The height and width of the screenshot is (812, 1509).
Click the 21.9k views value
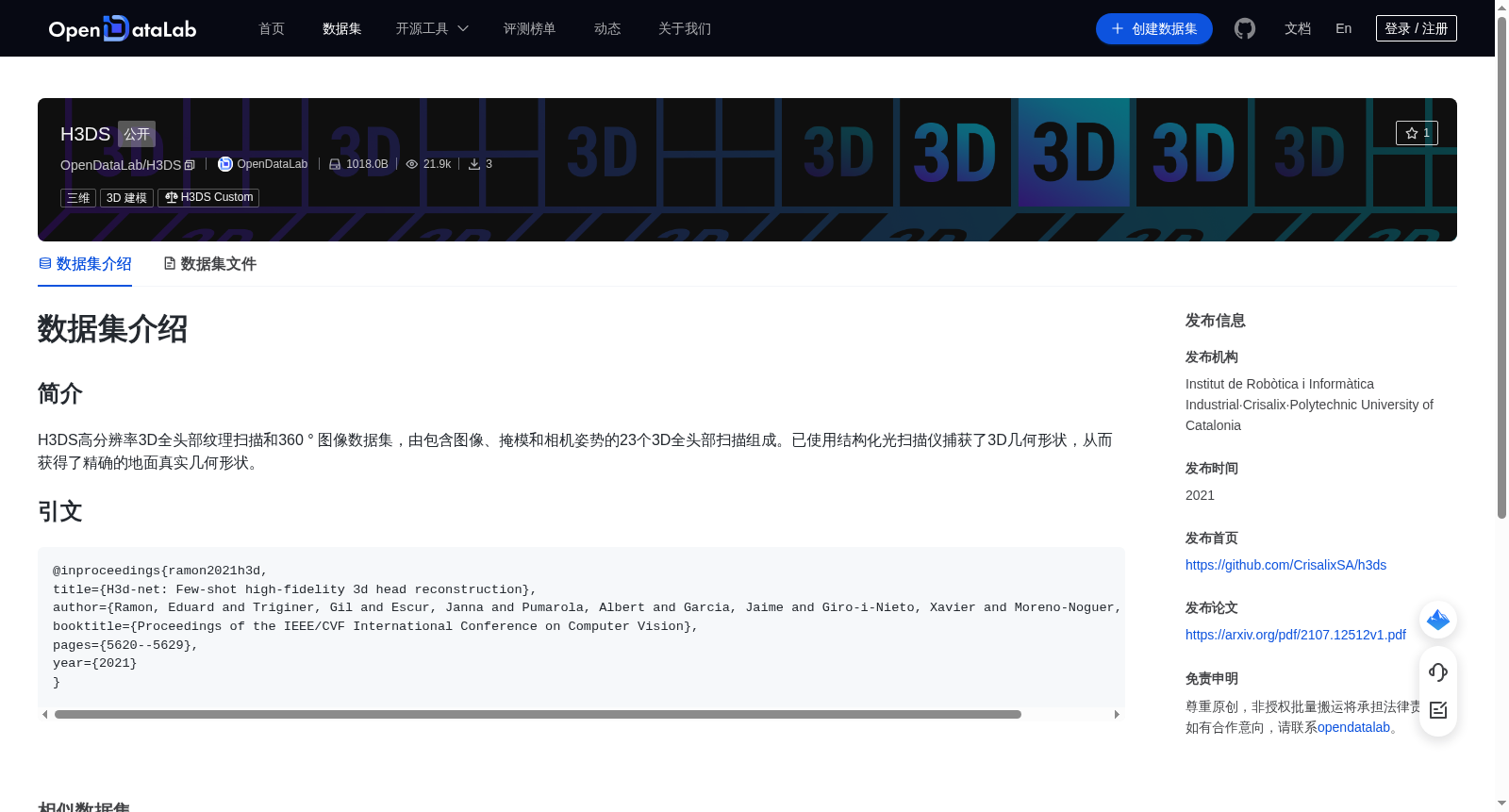[x=437, y=164]
